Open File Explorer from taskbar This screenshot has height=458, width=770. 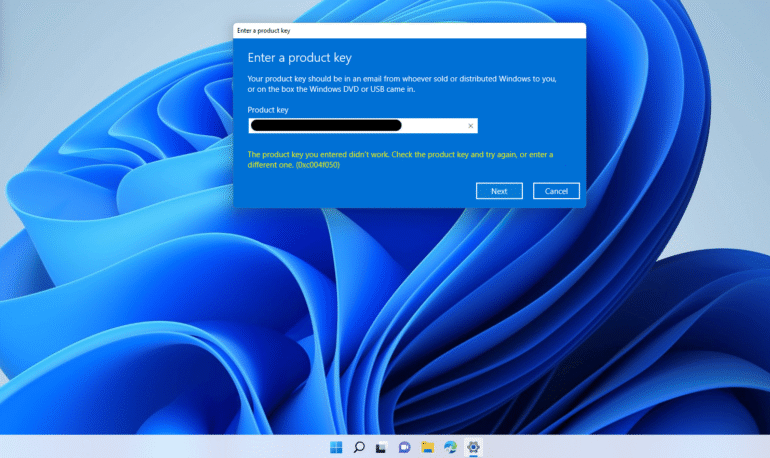(427, 447)
